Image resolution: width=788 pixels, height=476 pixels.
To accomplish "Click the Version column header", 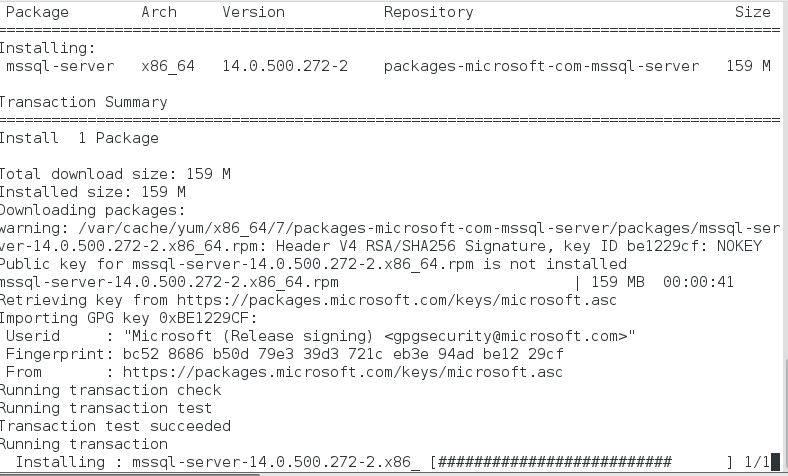I will pyautogui.click(x=253, y=12).
